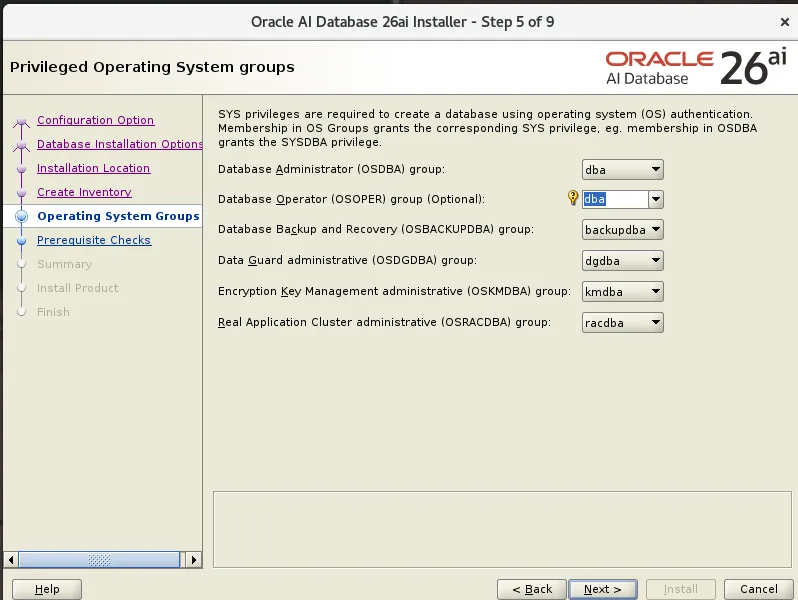Go to Installation Location step
This screenshot has width=798, height=600.
click(94, 168)
